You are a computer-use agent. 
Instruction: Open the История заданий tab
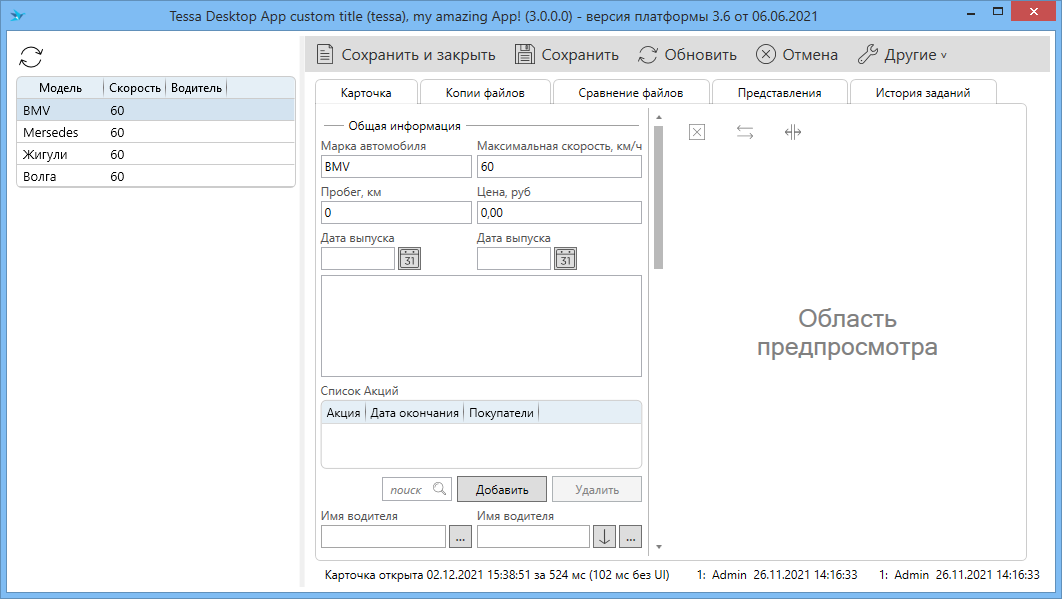(922, 93)
